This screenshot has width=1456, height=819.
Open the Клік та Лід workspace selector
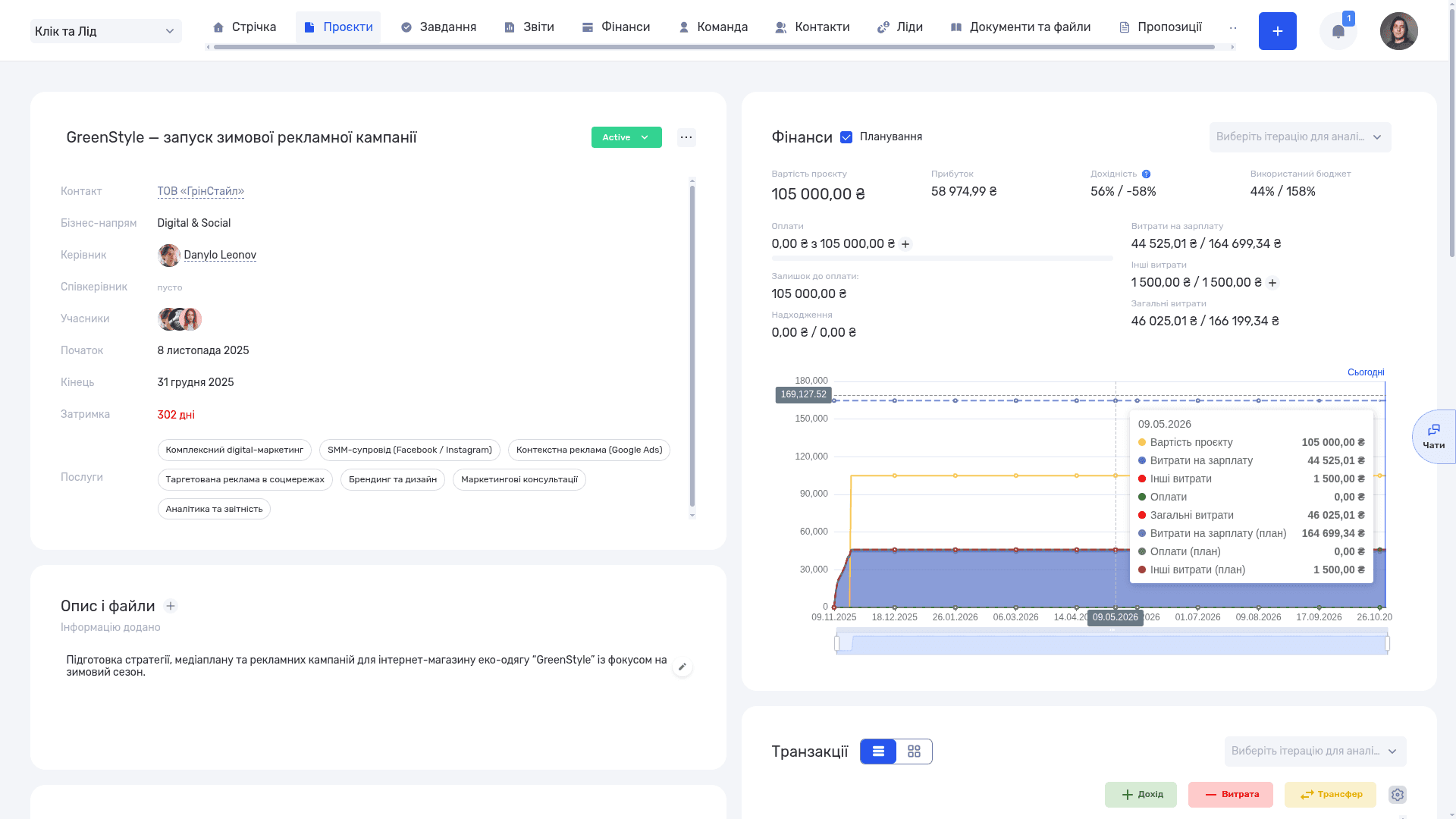click(106, 31)
